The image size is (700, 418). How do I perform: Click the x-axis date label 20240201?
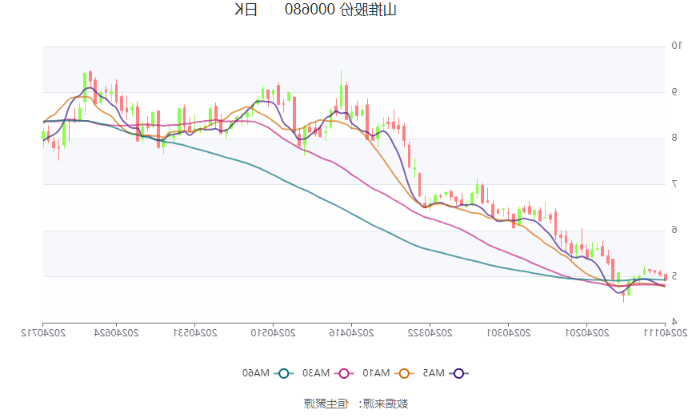pyautogui.click(x=587, y=333)
